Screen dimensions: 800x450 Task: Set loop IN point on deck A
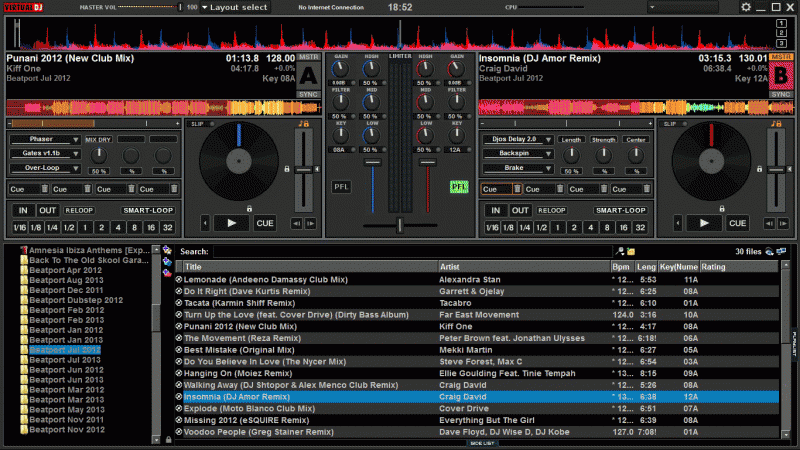coord(23,210)
